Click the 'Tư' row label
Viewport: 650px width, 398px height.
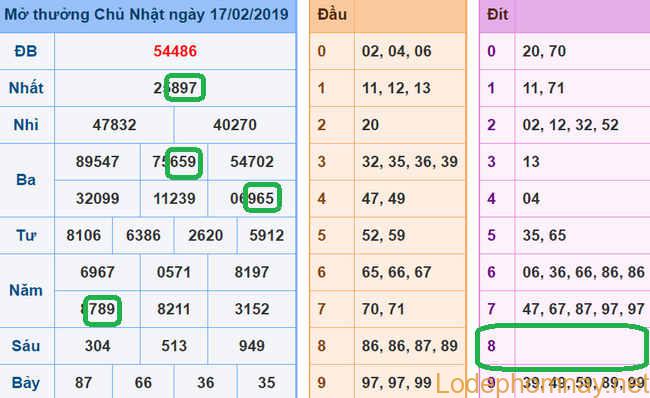pyautogui.click(x=26, y=235)
